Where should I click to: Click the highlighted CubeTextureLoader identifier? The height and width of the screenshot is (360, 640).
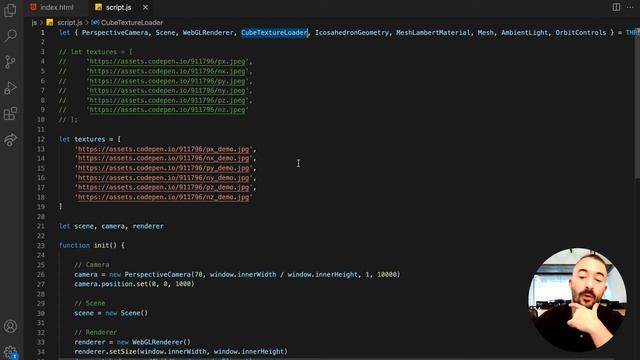click(x=274, y=33)
